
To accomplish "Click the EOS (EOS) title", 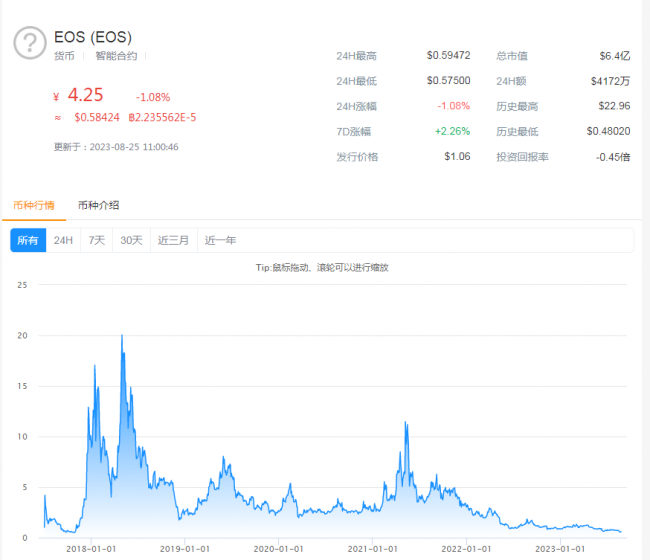I will tap(93, 37).
